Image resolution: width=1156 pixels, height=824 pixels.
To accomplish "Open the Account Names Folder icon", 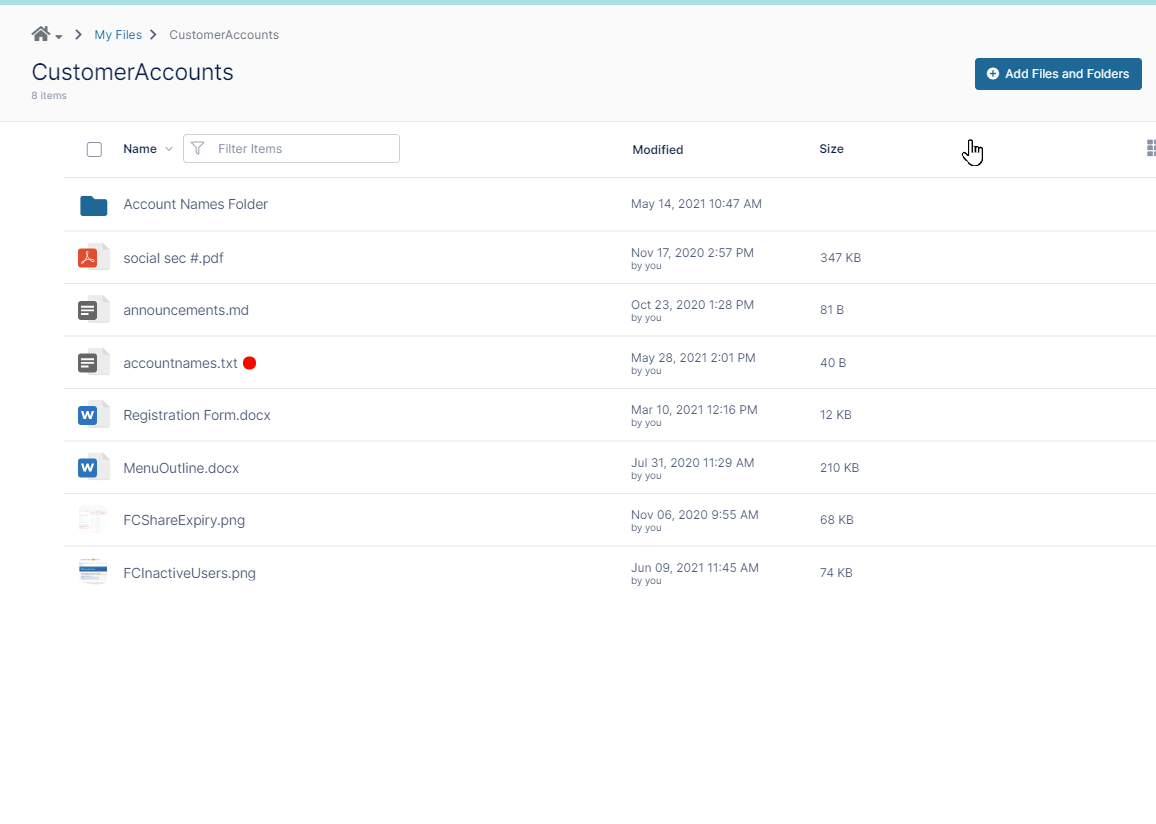I will click(93, 205).
